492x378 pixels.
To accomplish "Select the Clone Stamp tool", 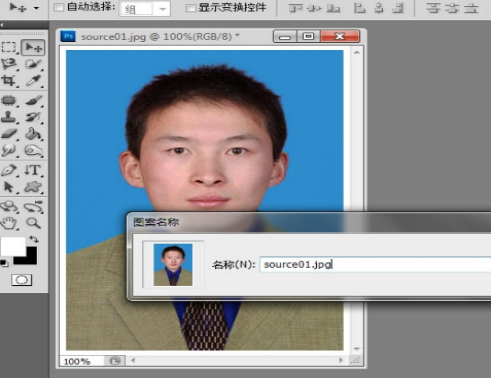I will pyautogui.click(x=9, y=117).
